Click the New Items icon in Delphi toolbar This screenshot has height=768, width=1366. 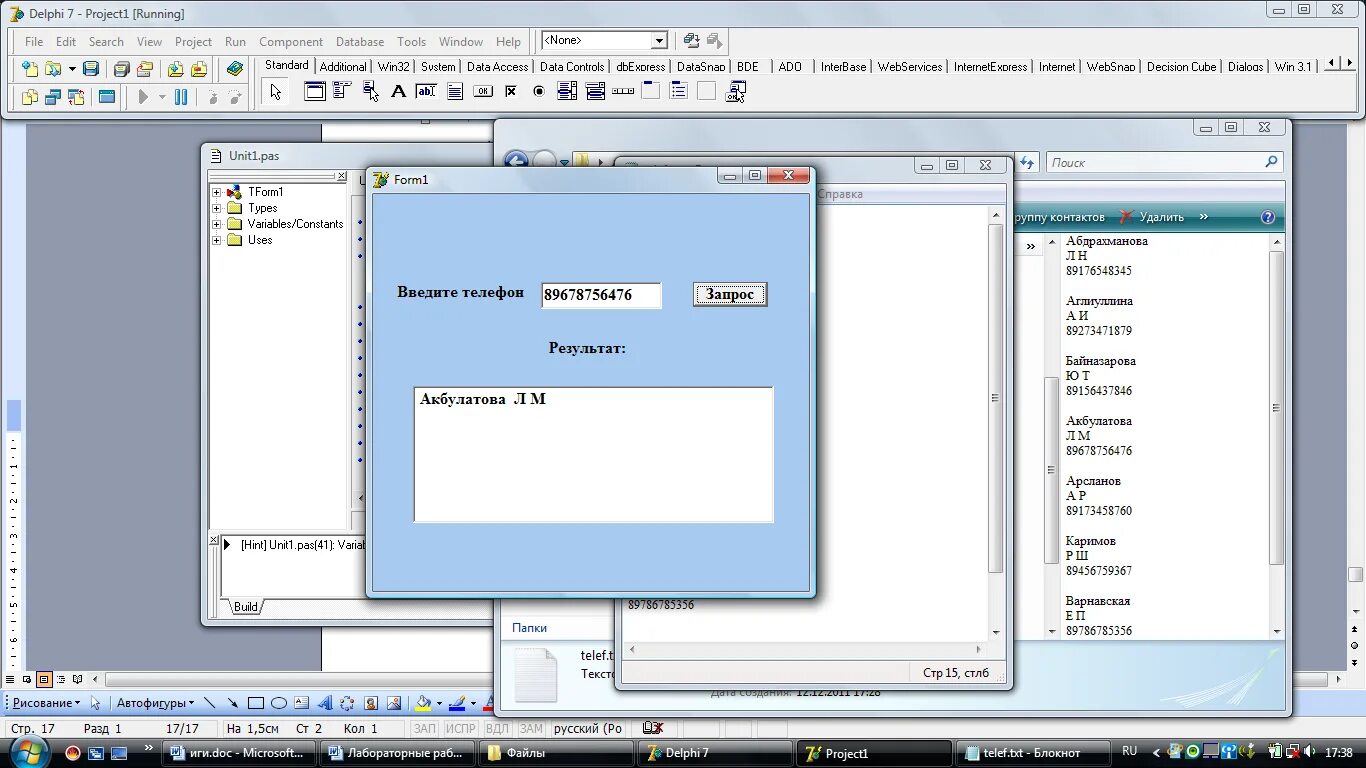(x=30, y=69)
